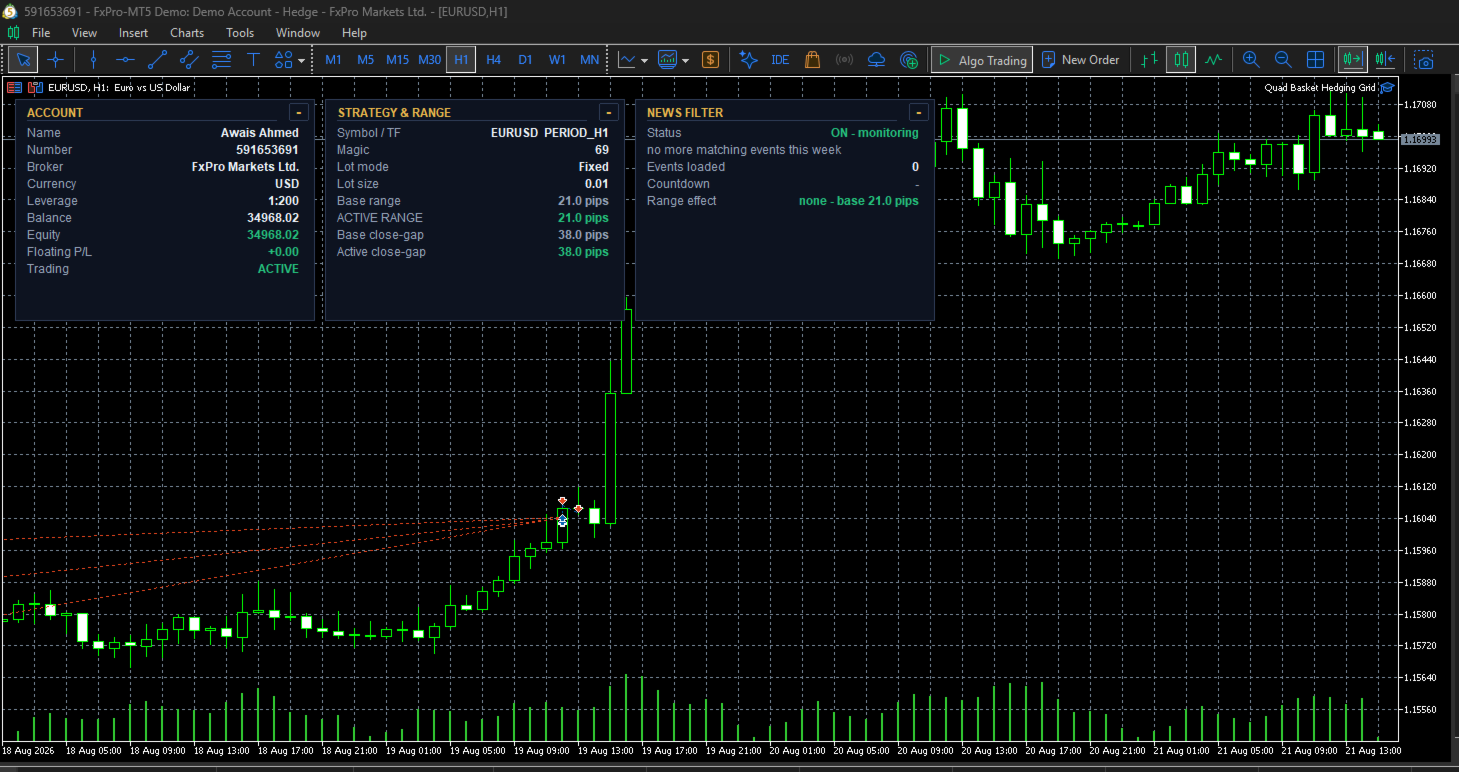Click the Leverage value 1:200
Screen dimensions: 1459x772
[283, 201]
